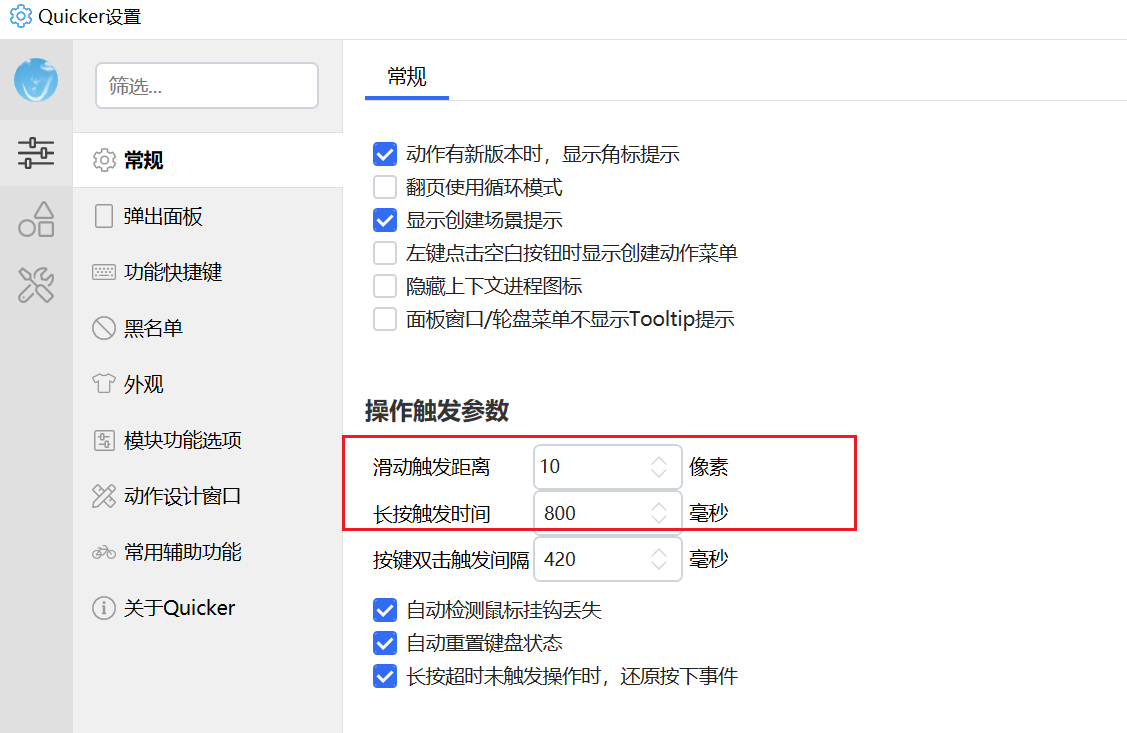Decrease 滑动触发距离 with down arrow
The height and width of the screenshot is (733, 1127).
click(658, 473)
